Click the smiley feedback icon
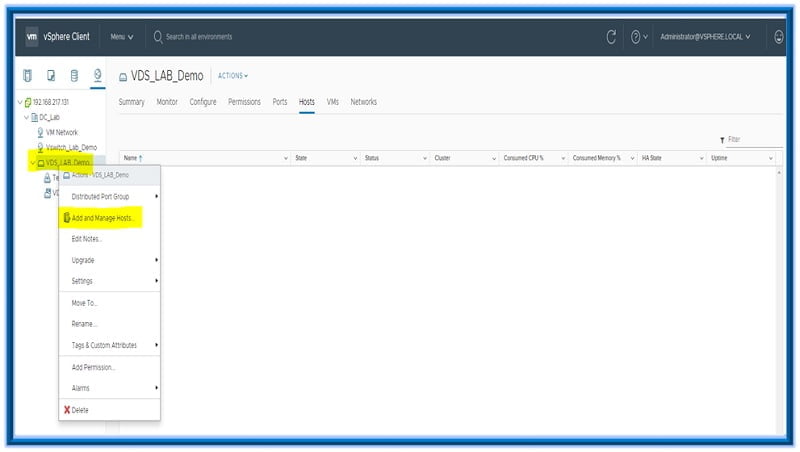Screen dimensions: 800x452 coord(779,37)
